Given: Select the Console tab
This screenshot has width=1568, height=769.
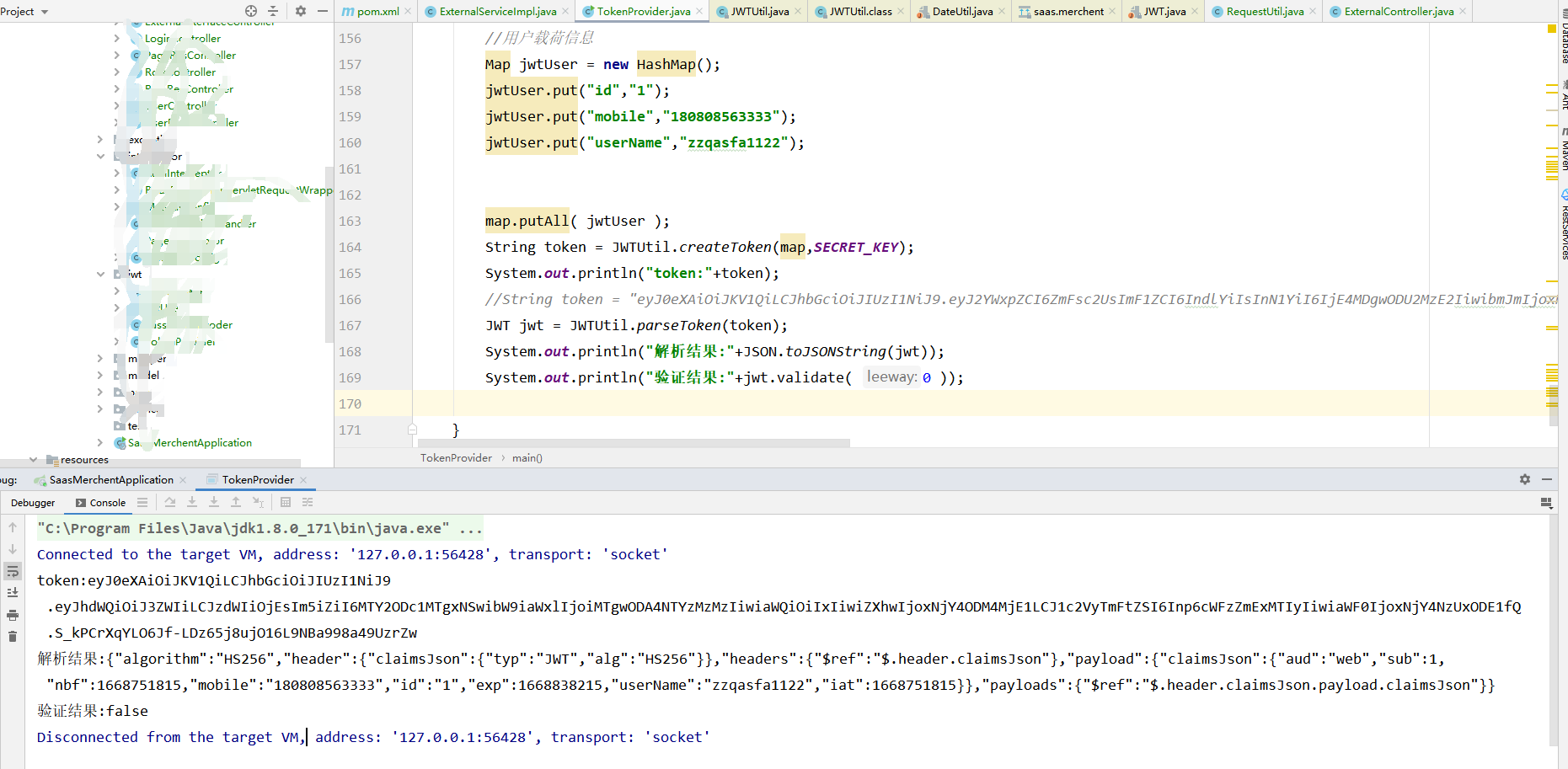Looking at the screenshot, I should click(x=101, y=503).
